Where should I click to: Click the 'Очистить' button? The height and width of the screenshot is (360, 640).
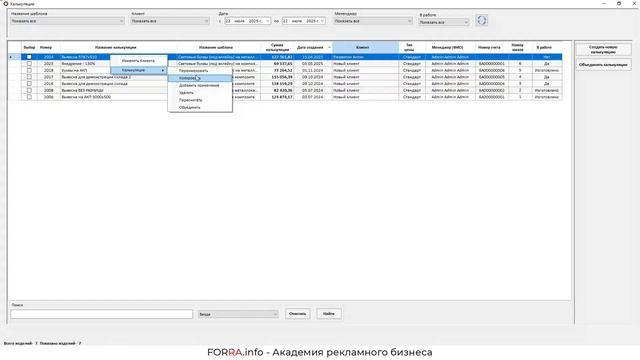pos(297,314)
